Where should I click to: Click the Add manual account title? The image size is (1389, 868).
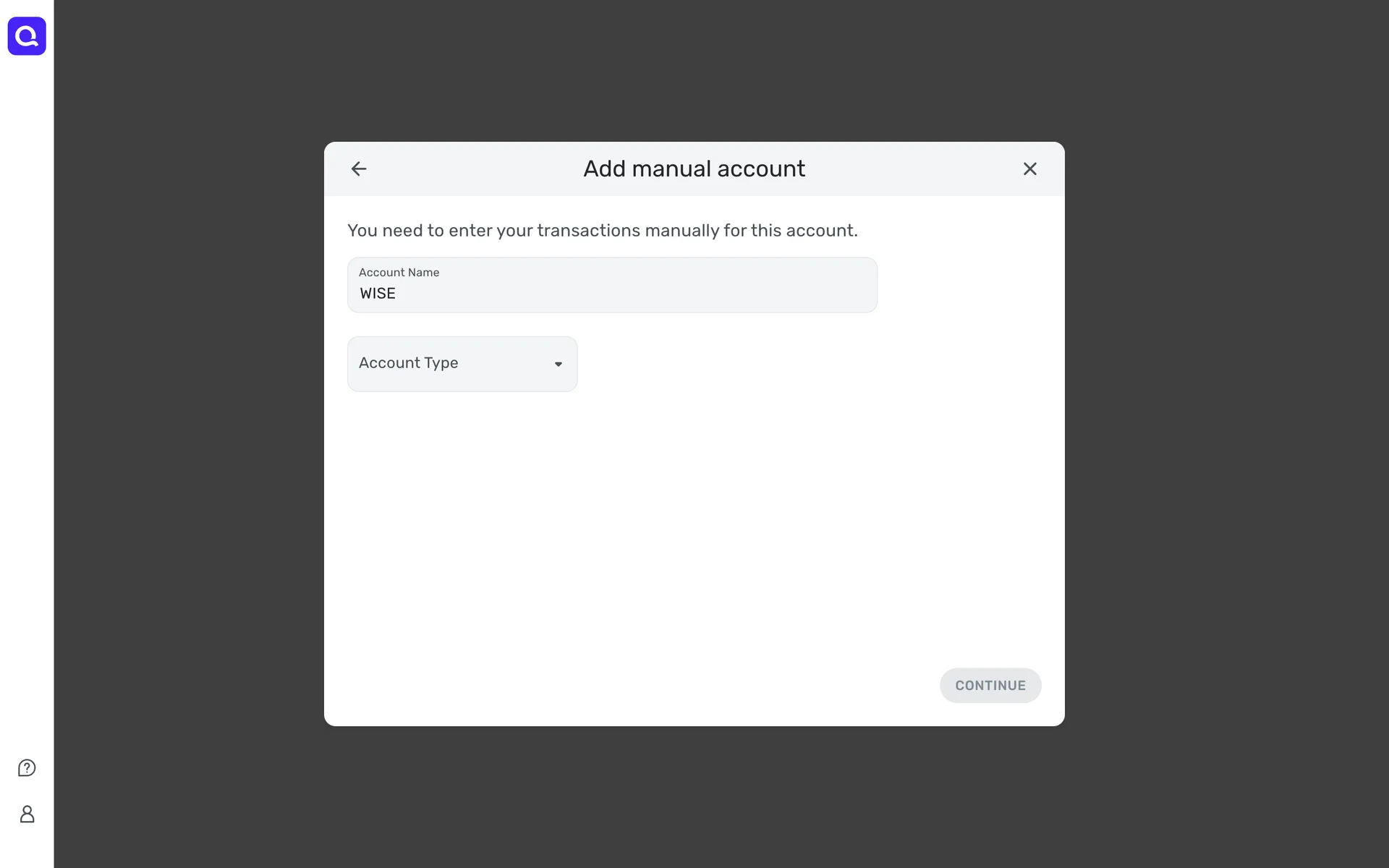point(694,169)
